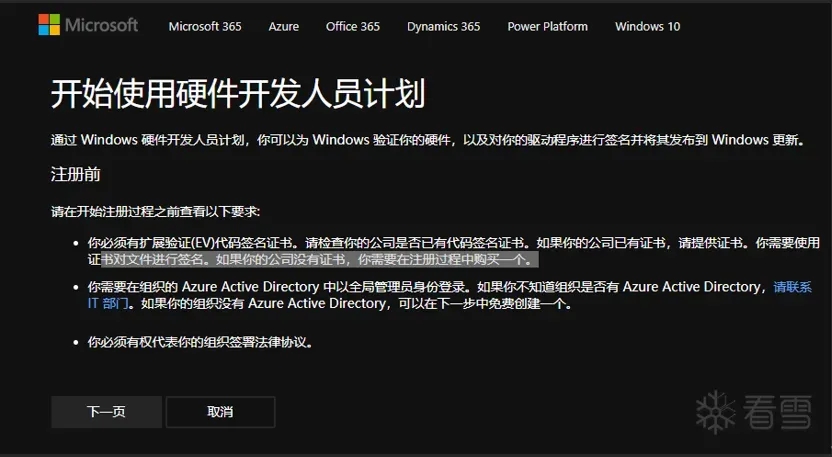Select Office 365 in the navigation bar
The image size is (832, 457).
pyautogui.click(x=352, y=27)
